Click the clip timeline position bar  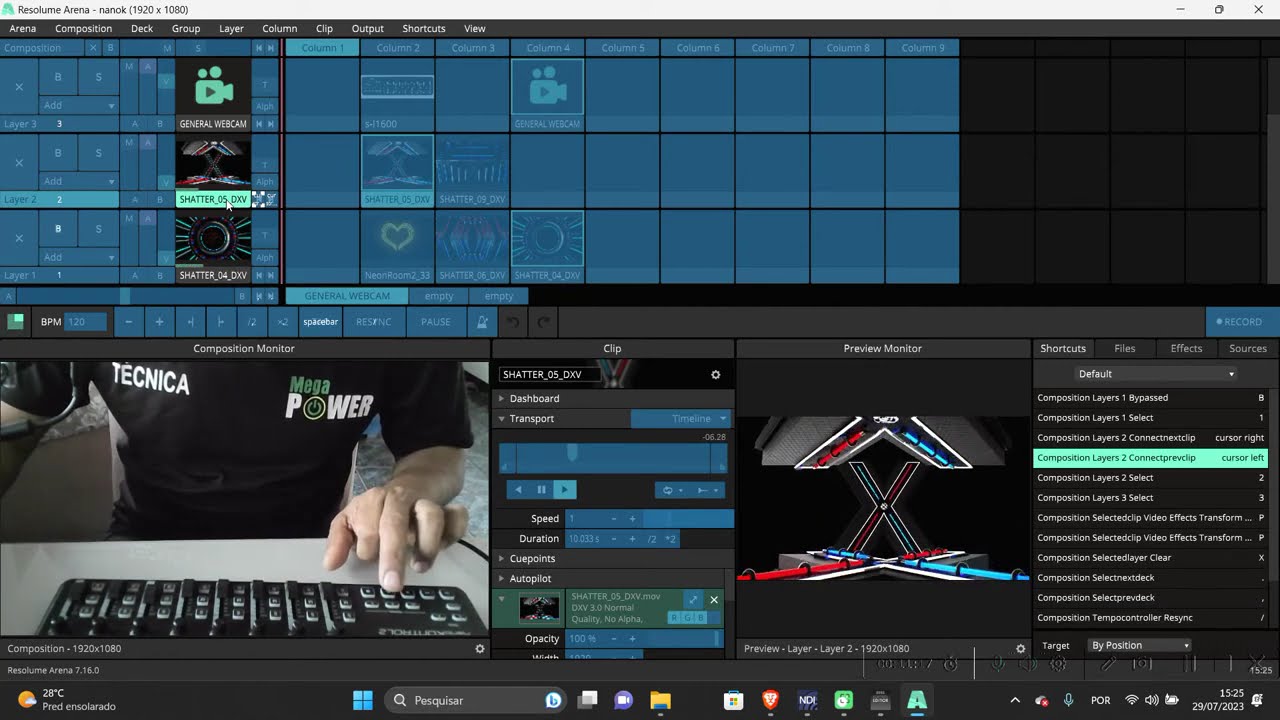pyautogui.click(x=613, y=459)
